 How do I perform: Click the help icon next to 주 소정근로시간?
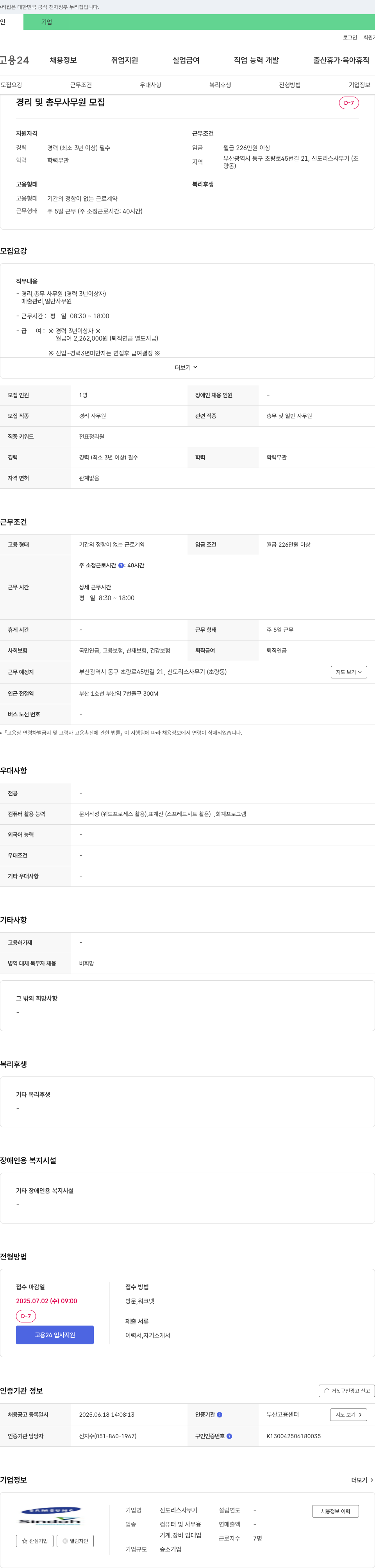[x=121, y=565]
